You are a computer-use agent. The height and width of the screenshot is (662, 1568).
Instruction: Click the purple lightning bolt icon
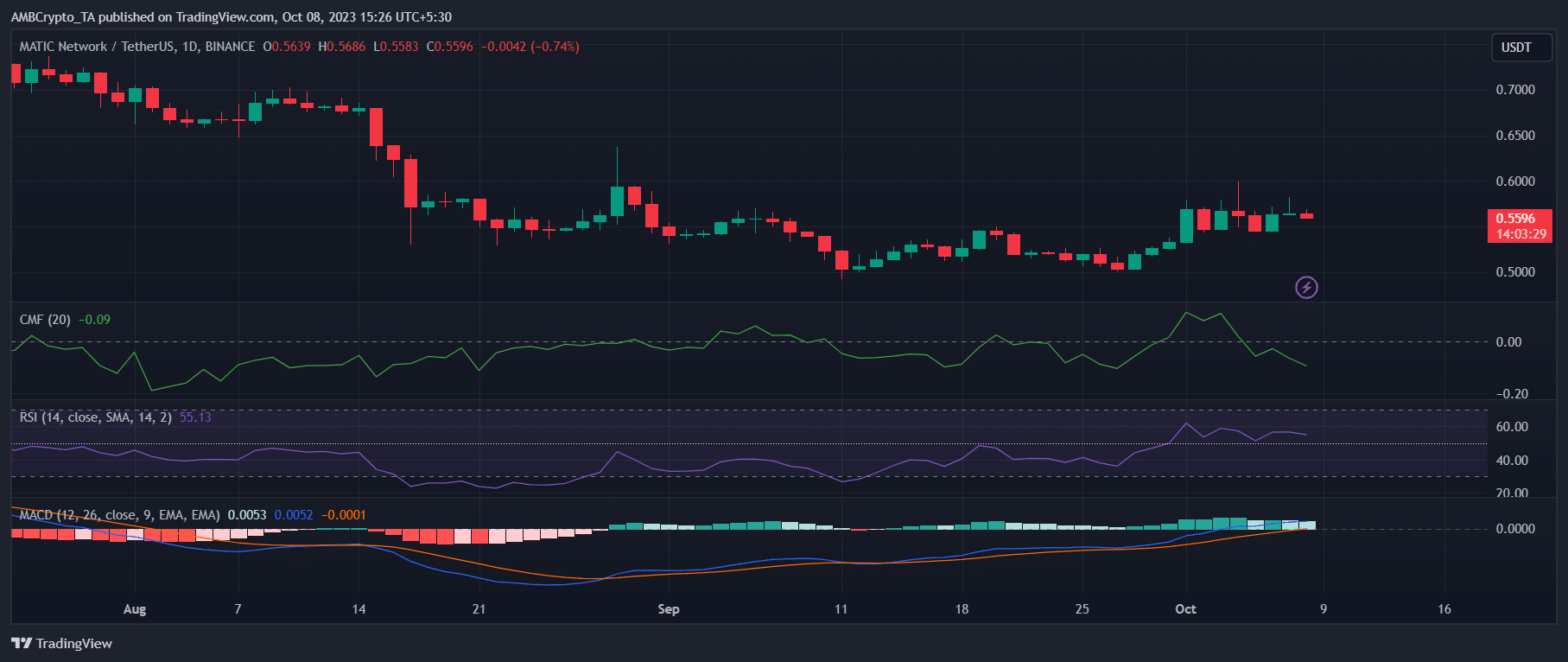tap(1306, 287)
